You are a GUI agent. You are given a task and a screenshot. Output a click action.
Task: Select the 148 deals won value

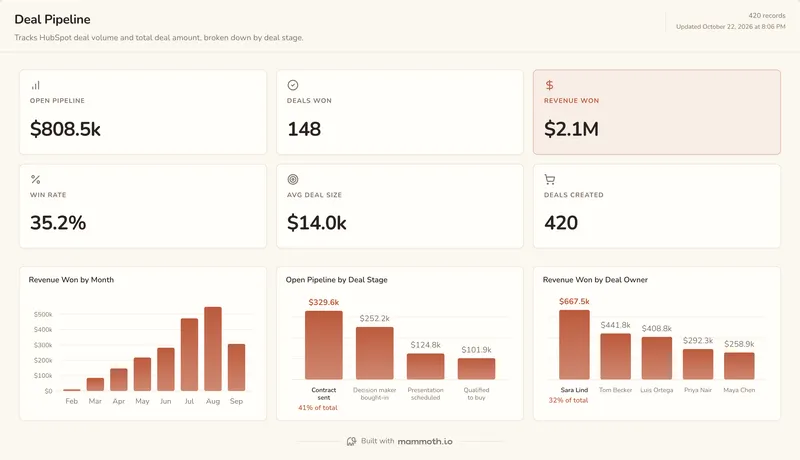pyautogui.click(x=304, y=129)
